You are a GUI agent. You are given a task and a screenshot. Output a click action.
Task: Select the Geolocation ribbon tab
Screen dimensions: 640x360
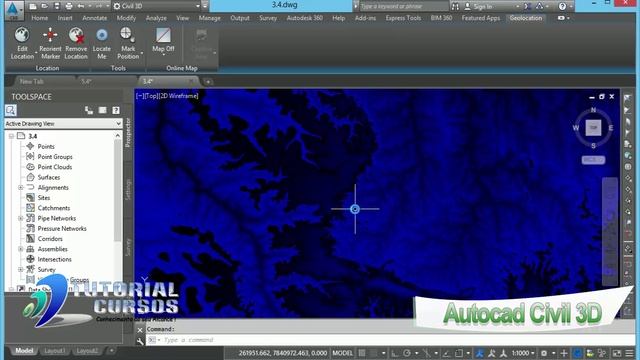click(526, 18)
